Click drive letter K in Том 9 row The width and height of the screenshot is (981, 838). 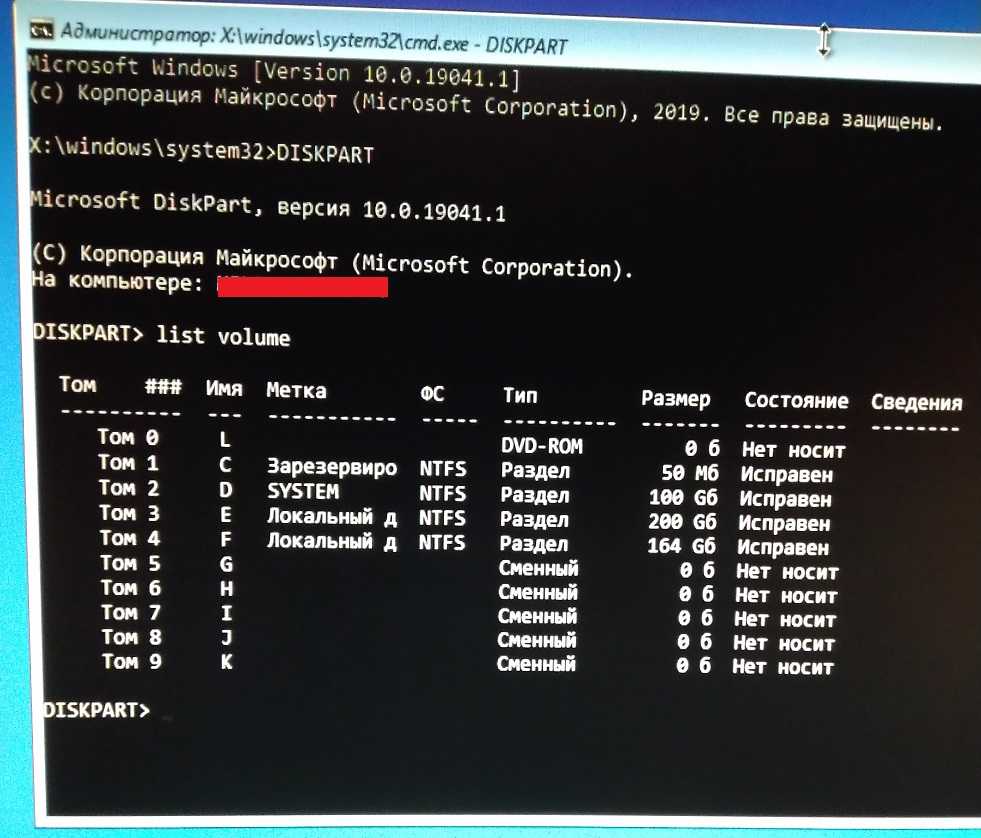pyautogui.click(x=226, y=661)
